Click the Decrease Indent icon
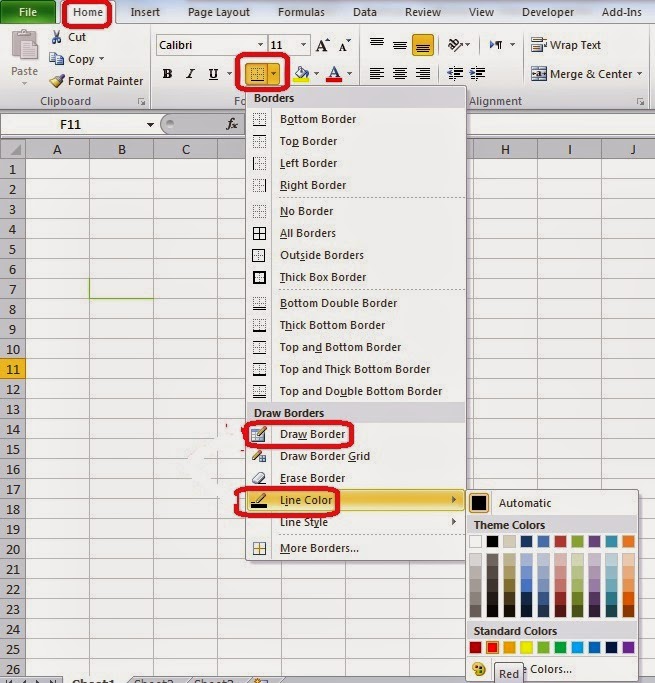This screenshot has height=683, width=655. point(455,74)
